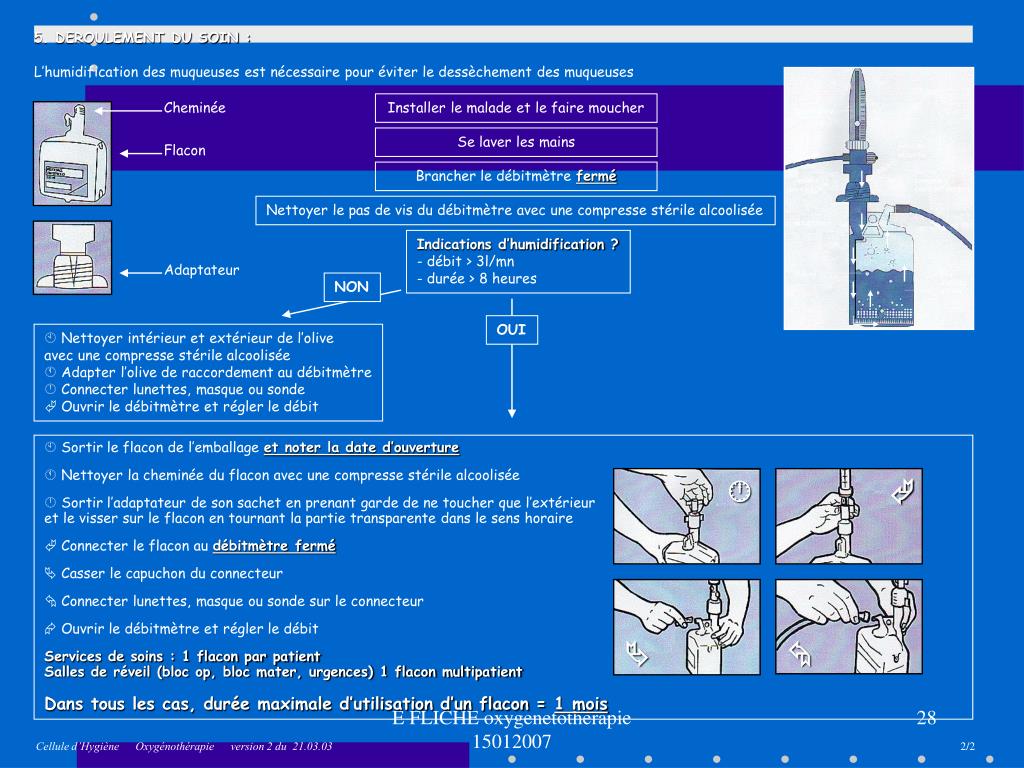
Task: Click the slide number "28"
Action: pos(926,718)
